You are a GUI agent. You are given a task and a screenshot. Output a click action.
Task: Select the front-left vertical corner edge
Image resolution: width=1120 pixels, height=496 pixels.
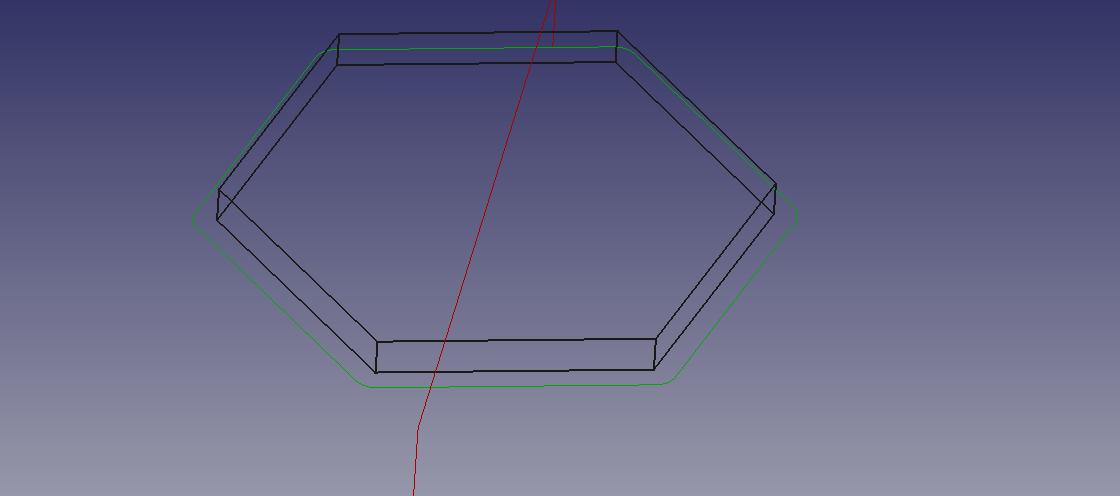376,357
